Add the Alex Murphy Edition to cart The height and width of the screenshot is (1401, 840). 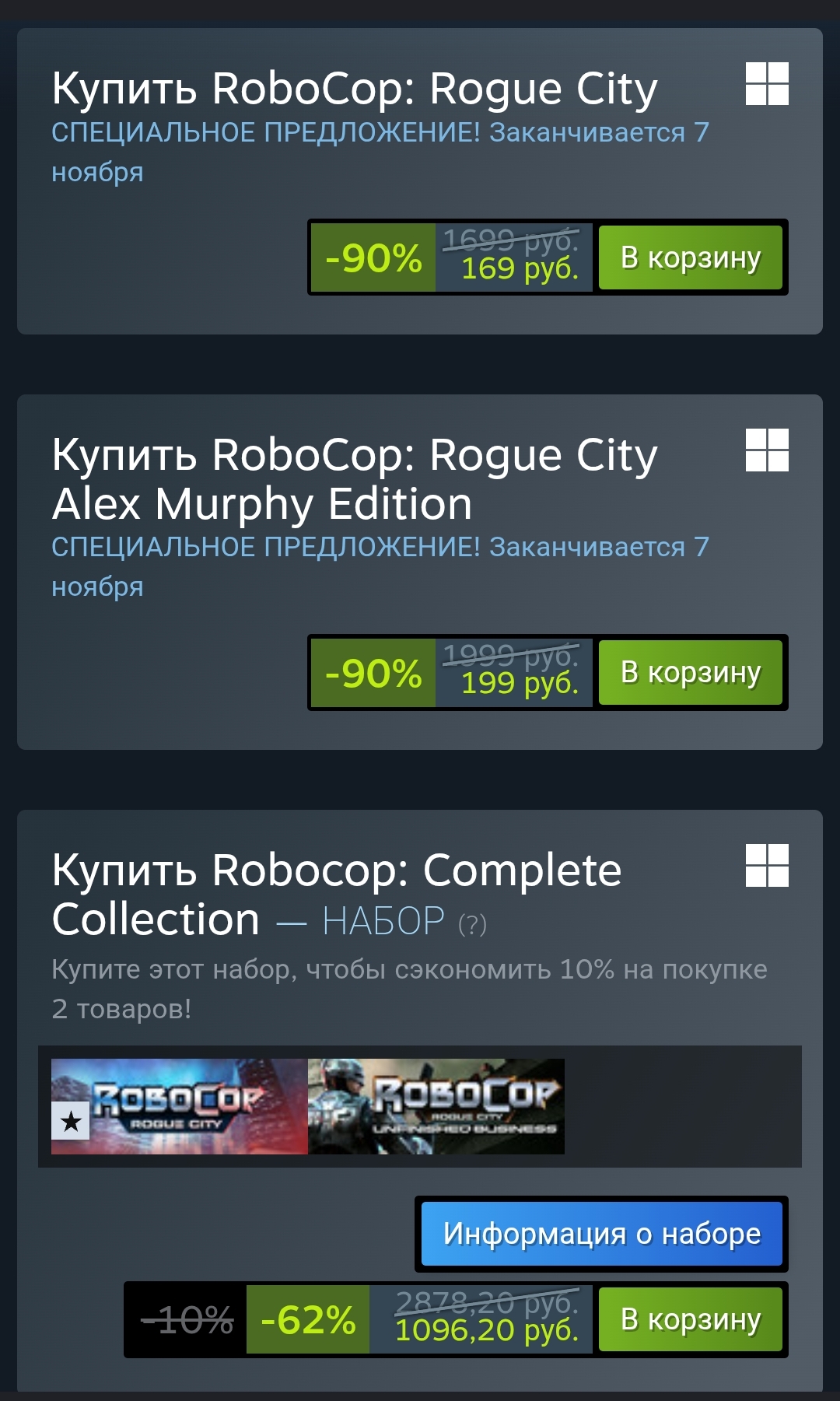point(691,672)
